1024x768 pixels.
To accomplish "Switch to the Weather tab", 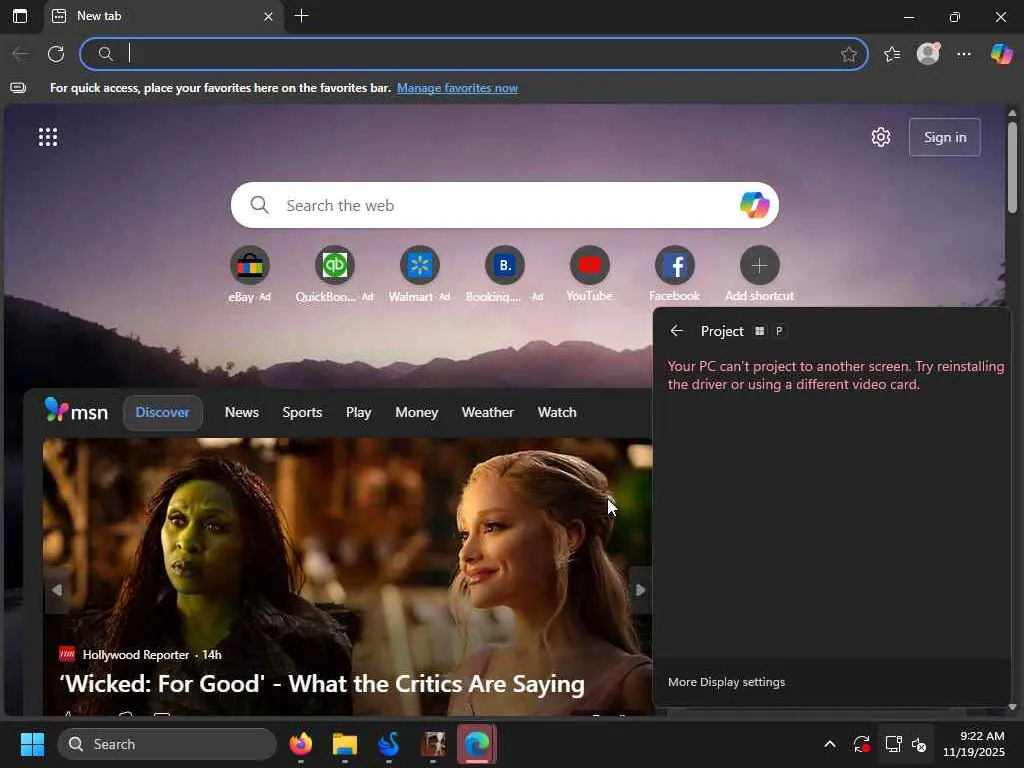I will [487, 413].
